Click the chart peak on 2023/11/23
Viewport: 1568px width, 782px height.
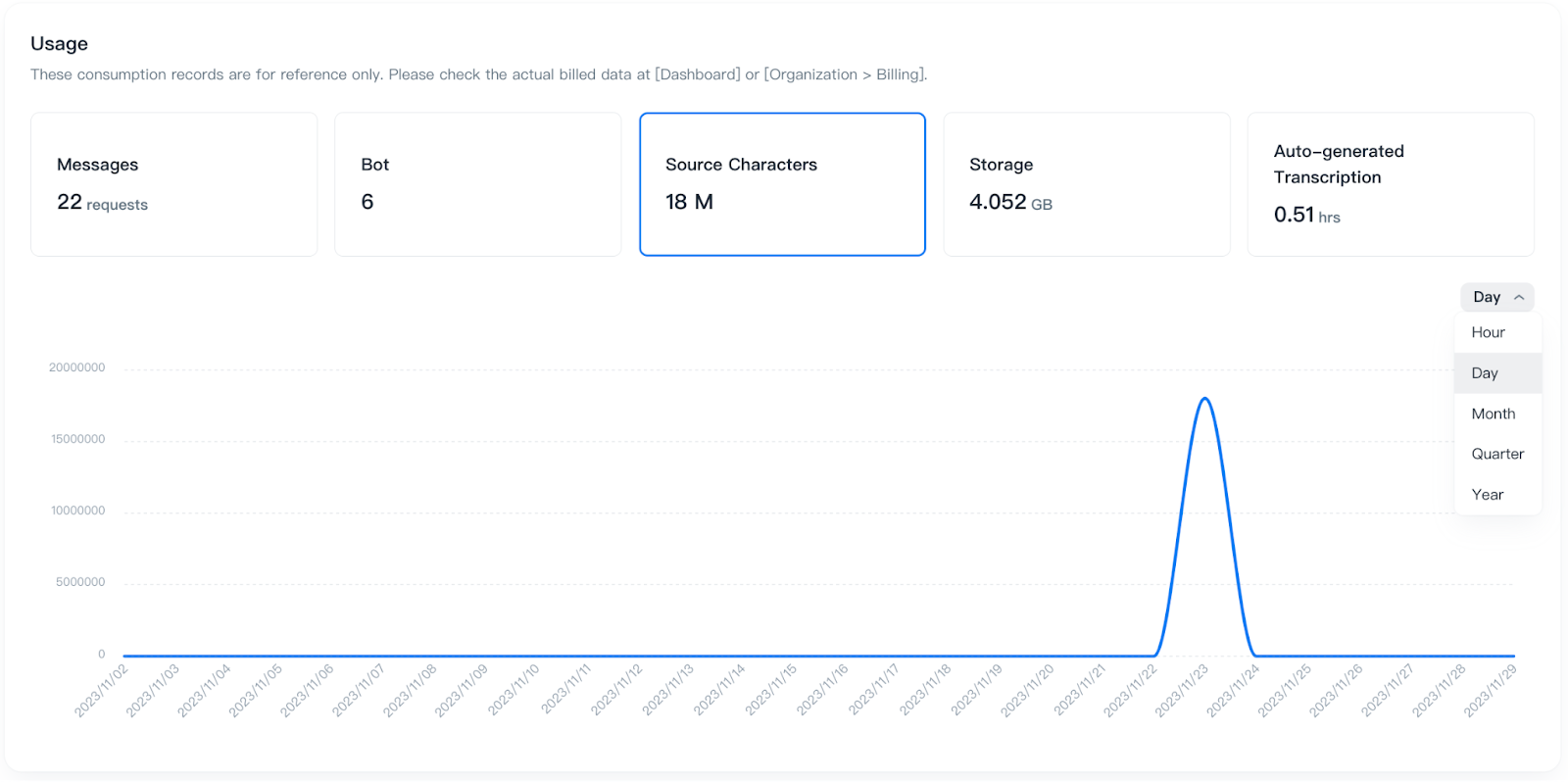pos(1204,399)
